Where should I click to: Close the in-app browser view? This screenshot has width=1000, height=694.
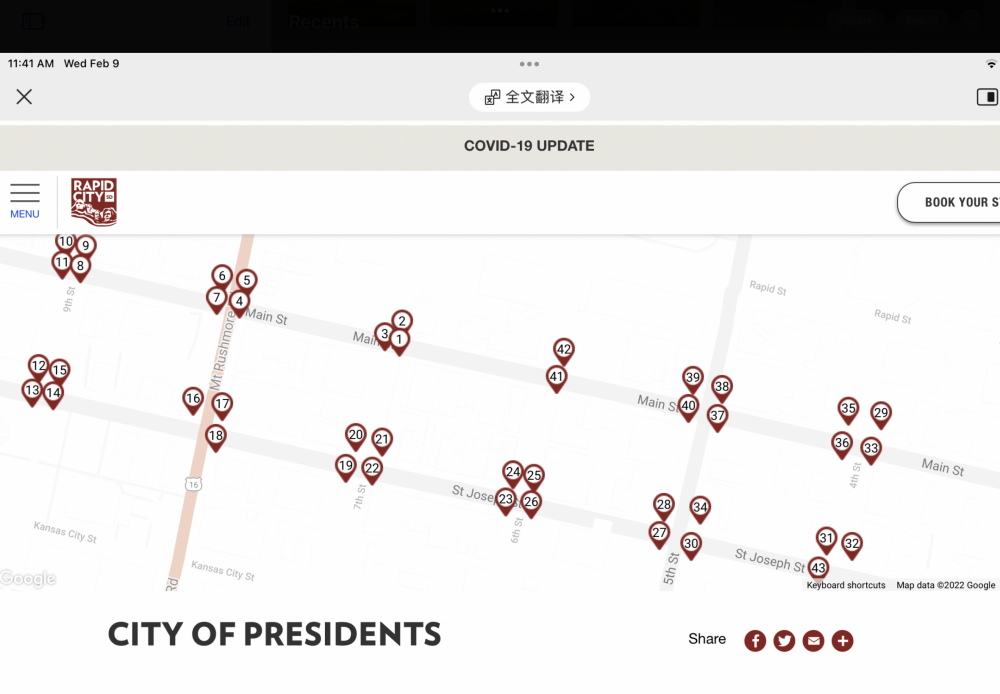(24, 97)
